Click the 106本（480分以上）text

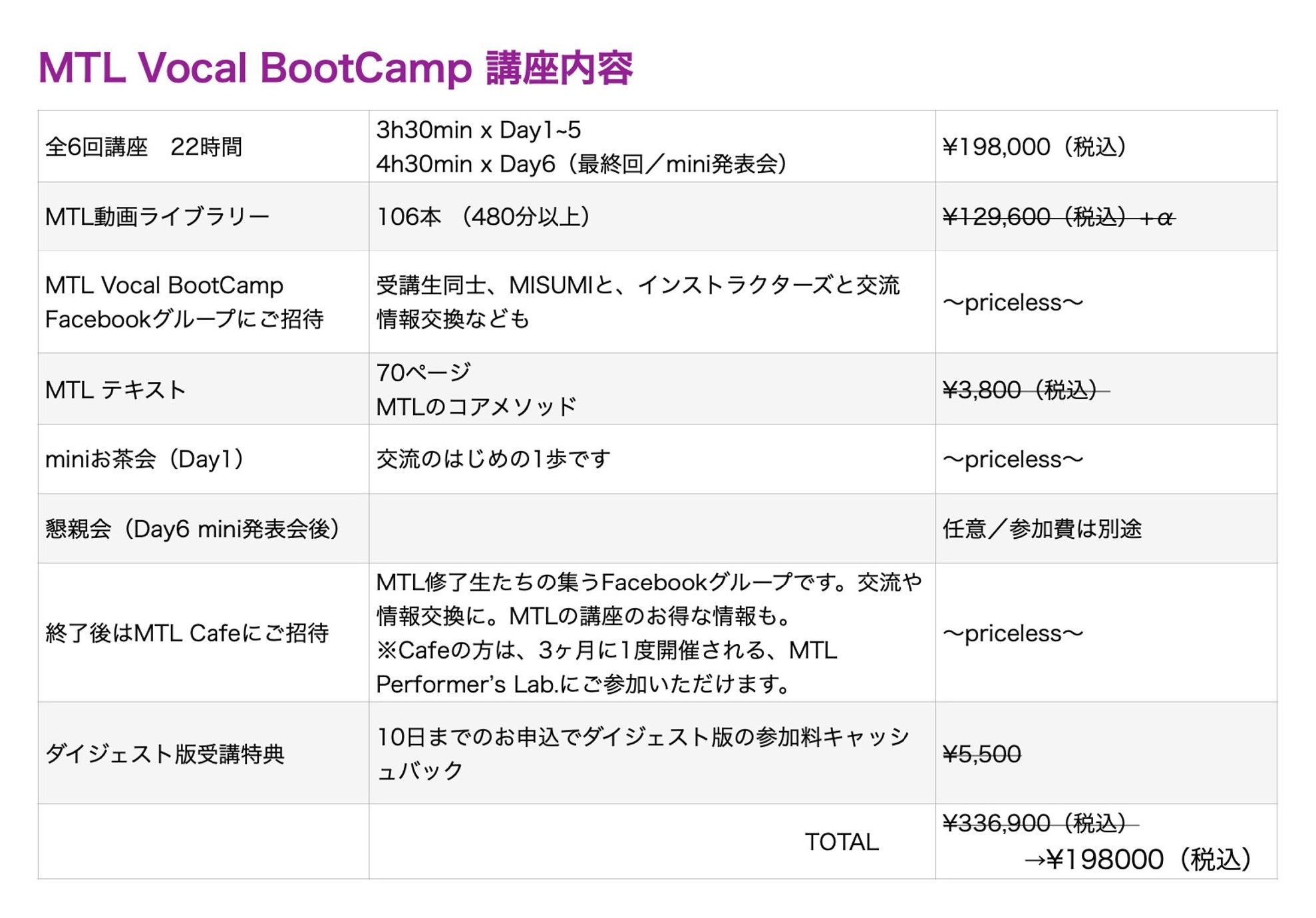pos(483,217)
